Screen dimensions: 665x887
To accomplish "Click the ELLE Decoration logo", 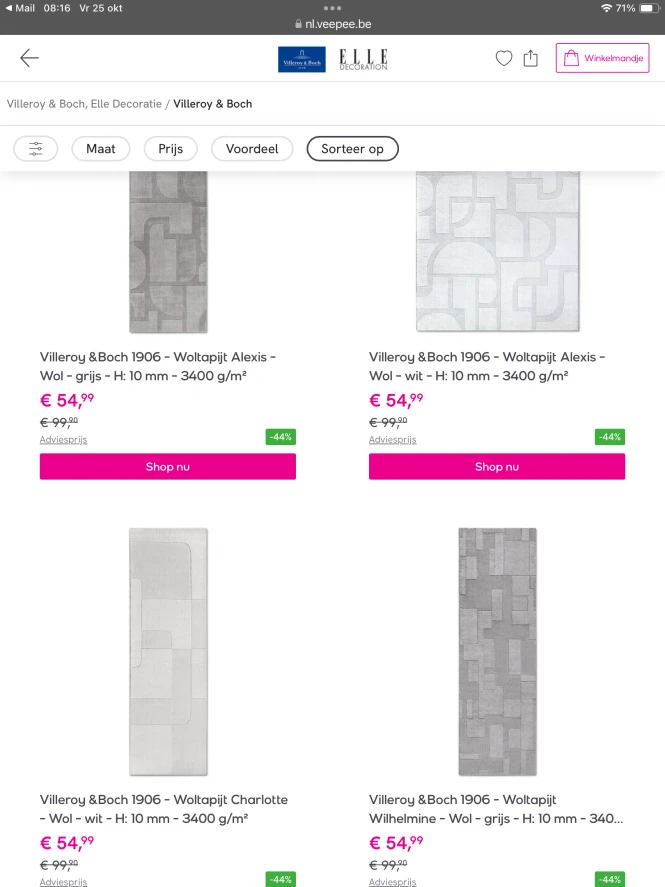I will click(x=363, y=59).
